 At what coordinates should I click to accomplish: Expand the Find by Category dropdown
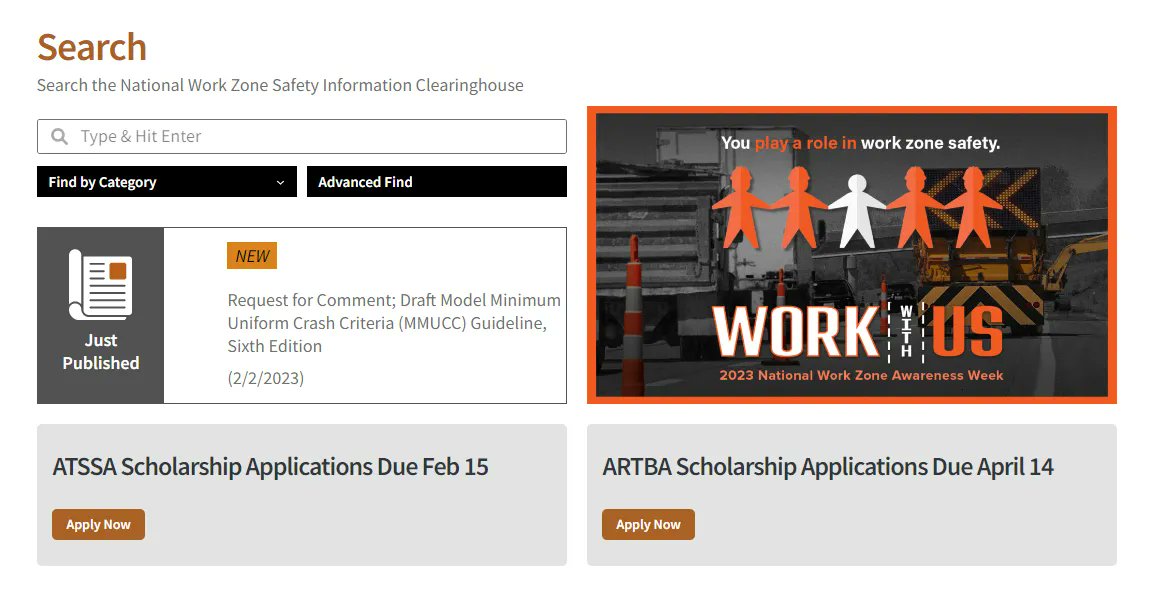pyautogui.click(x=167, y=182)
